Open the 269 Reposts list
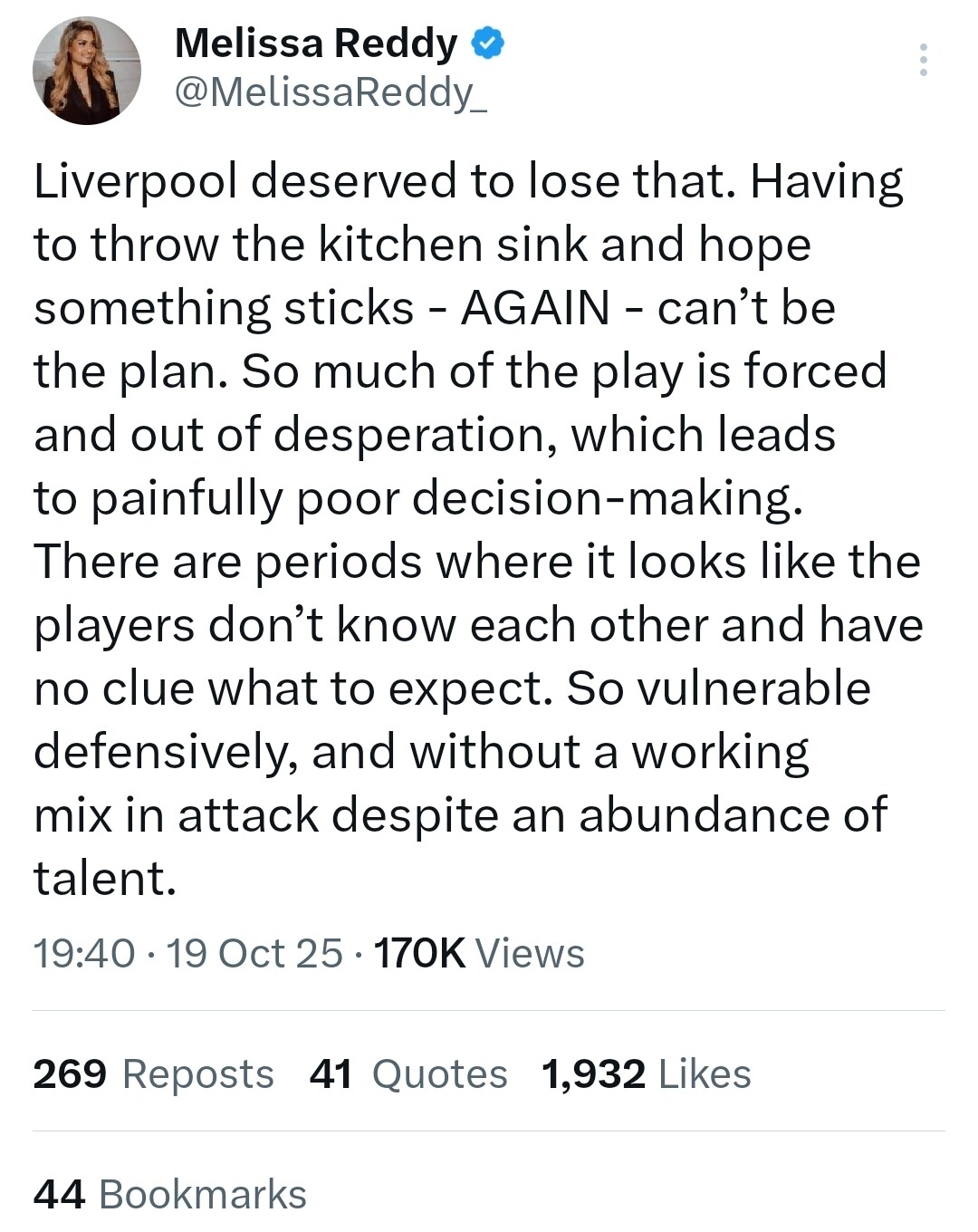Screen dimensions: 978x1232 [153, 1074]
